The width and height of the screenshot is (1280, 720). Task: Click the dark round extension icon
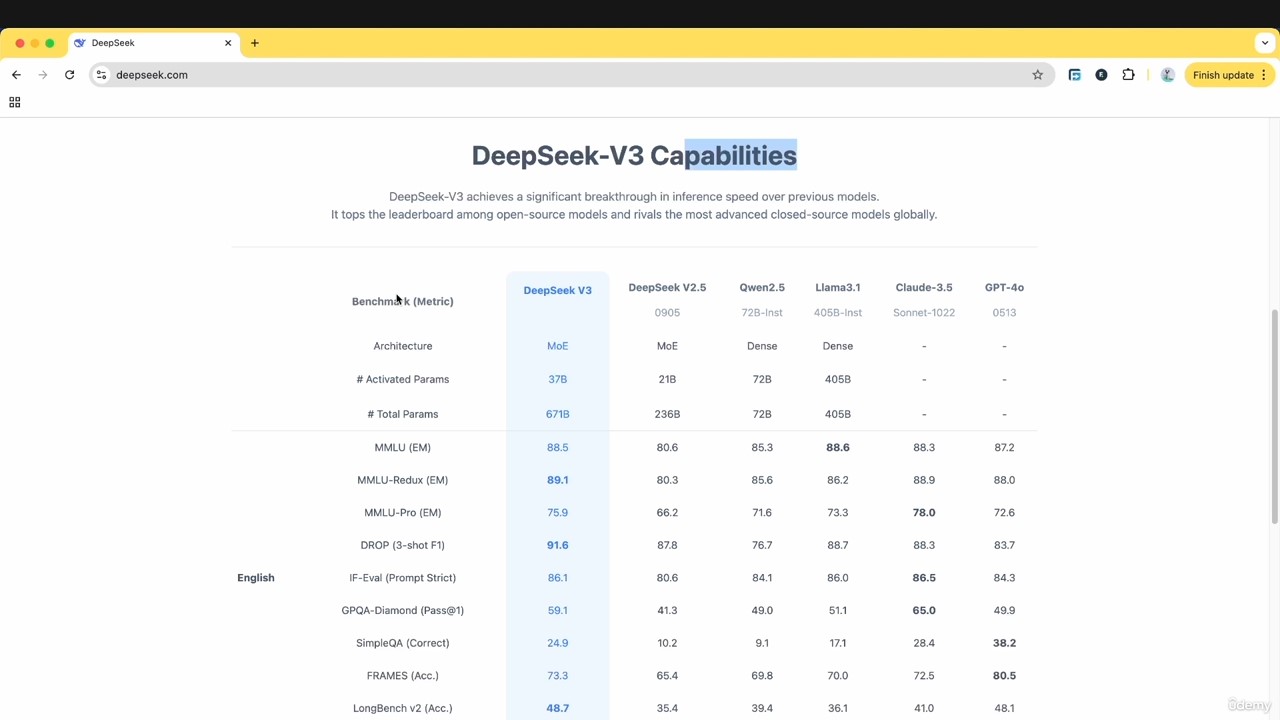tap(1101, 75)
